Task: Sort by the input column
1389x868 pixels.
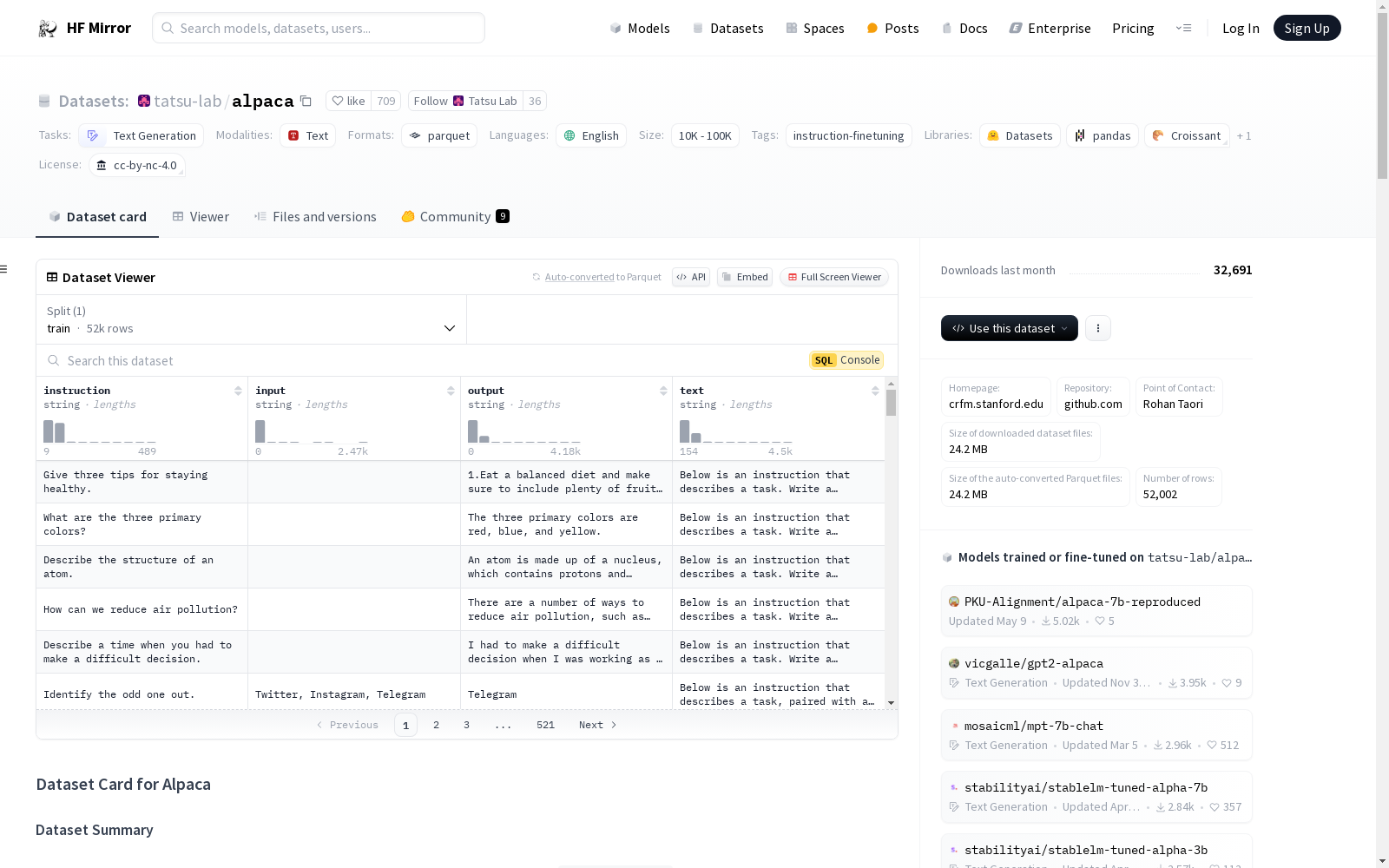Action: tap(451, 391)
